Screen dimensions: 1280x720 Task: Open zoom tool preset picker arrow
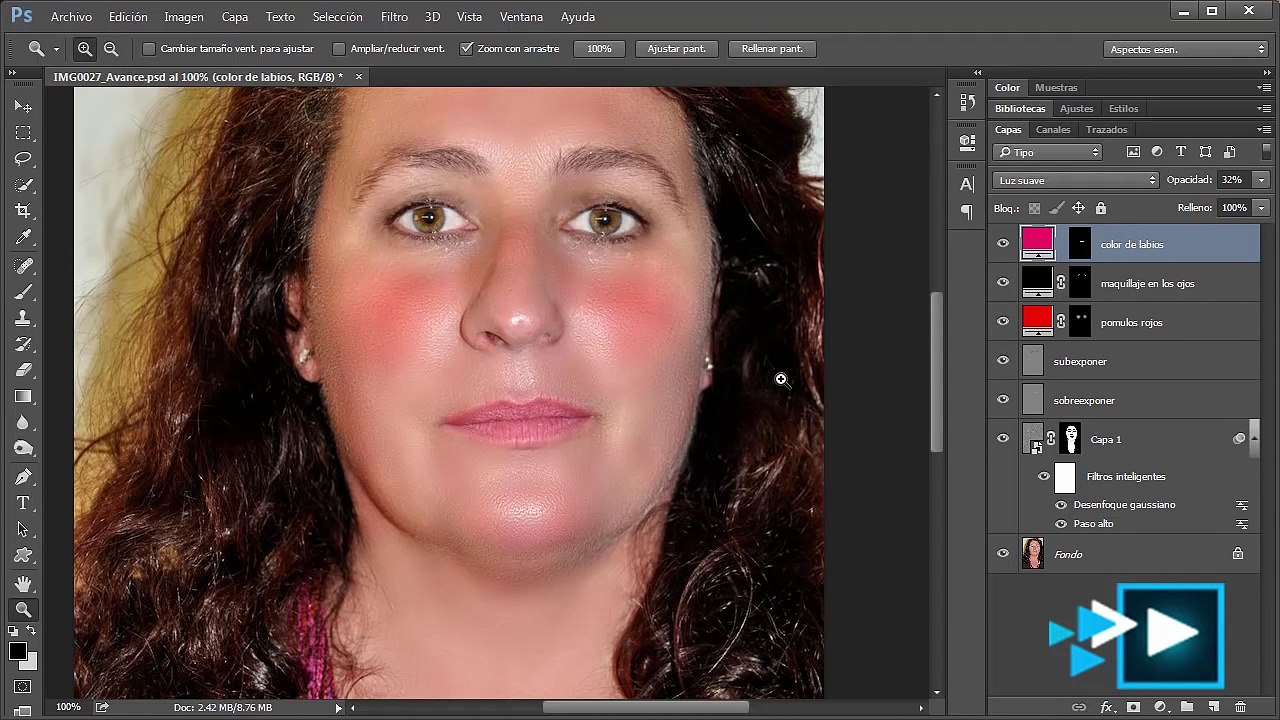tap(56, 49)
